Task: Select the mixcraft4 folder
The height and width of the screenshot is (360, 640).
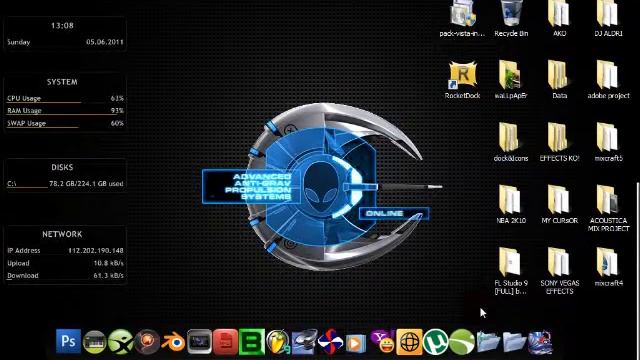Action: pyautogui.click(x=608, y=267)
